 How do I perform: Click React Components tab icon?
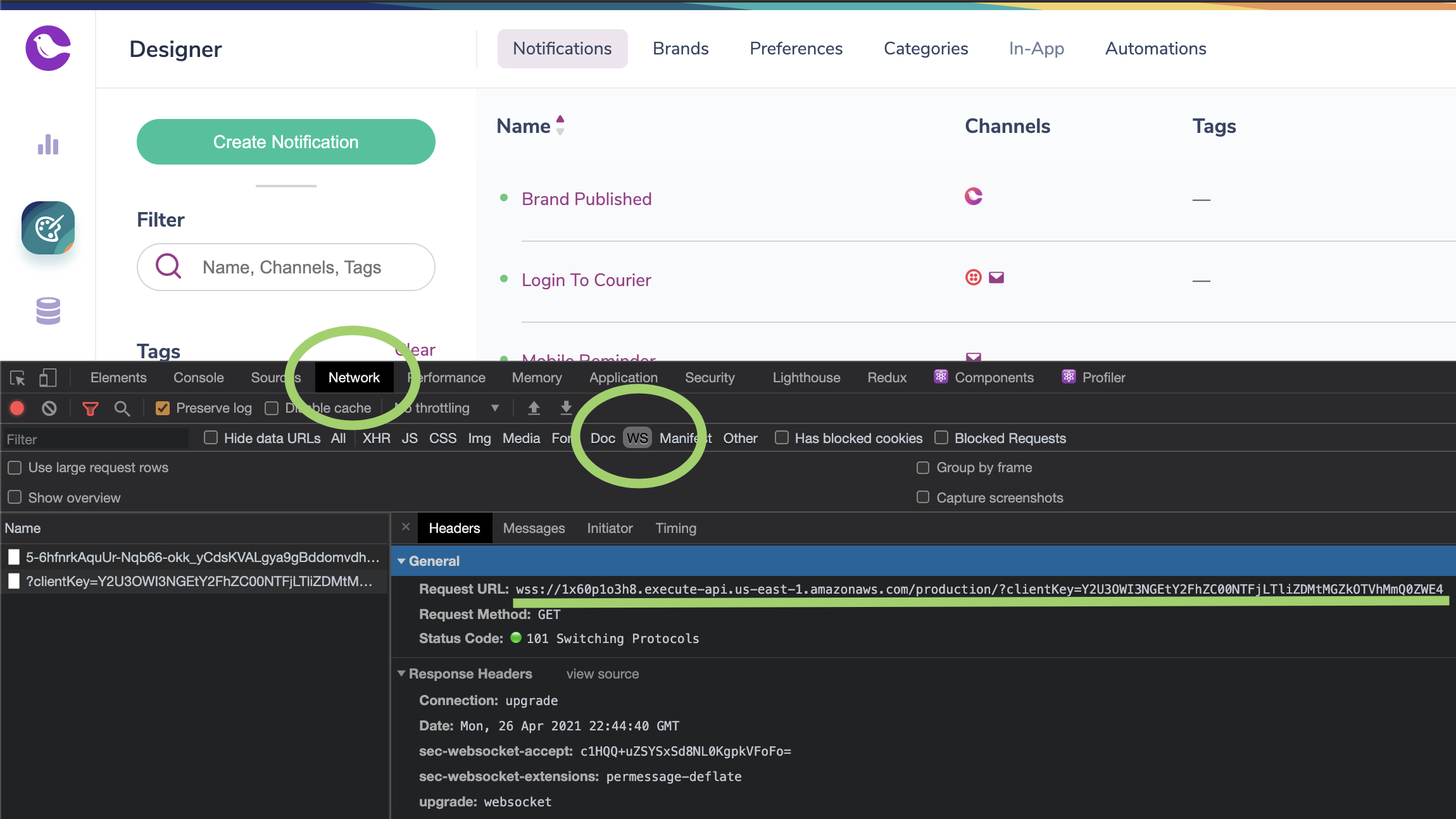coord(941,377)
